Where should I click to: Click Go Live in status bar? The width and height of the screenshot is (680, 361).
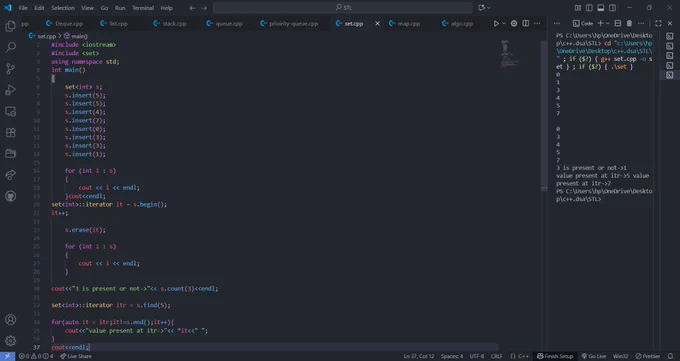(594, 356)
